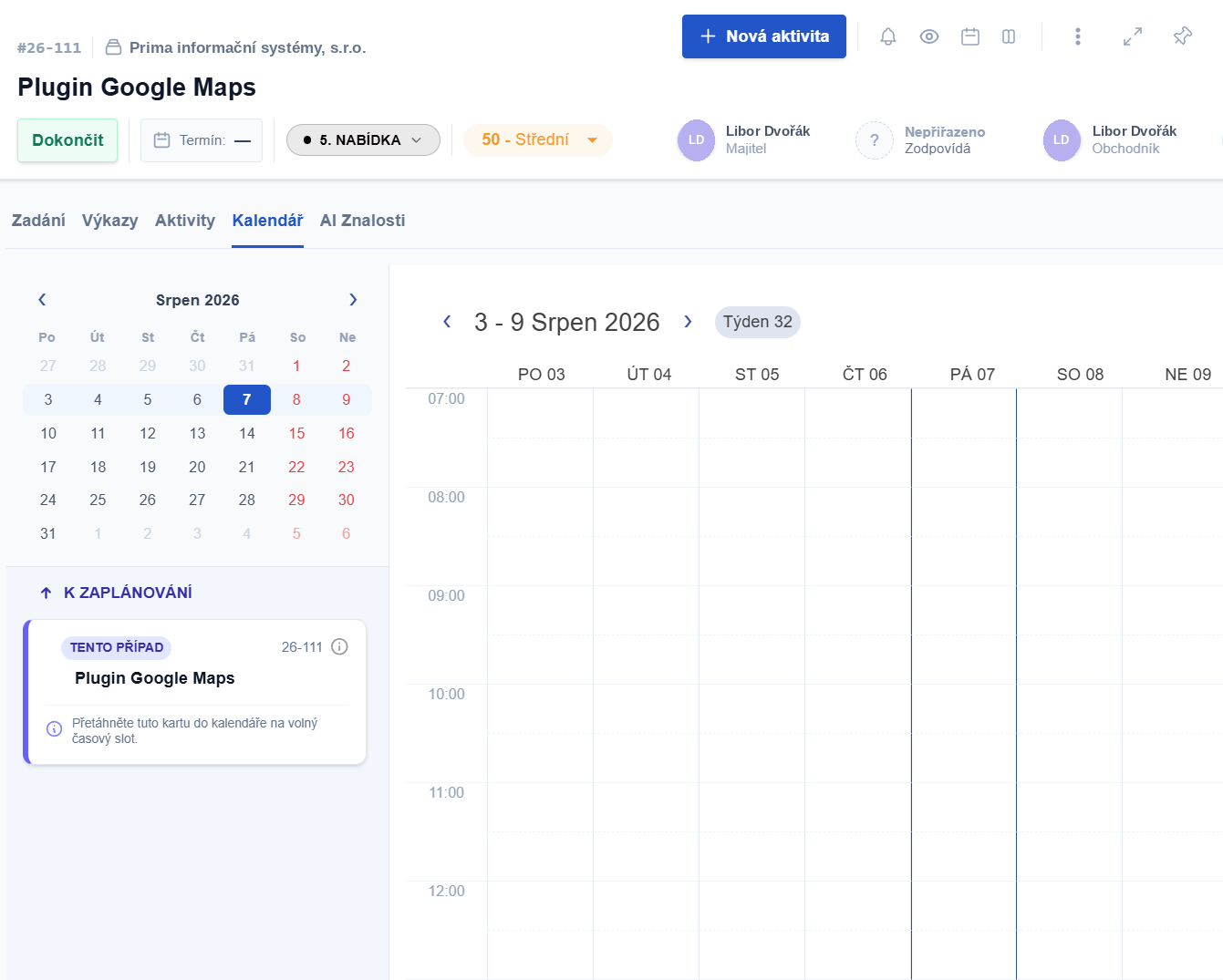This screenshot has height=980, width=1223.
Task: Click the Libor Dvořák Majitel avatar
Action: pos(696,140)
